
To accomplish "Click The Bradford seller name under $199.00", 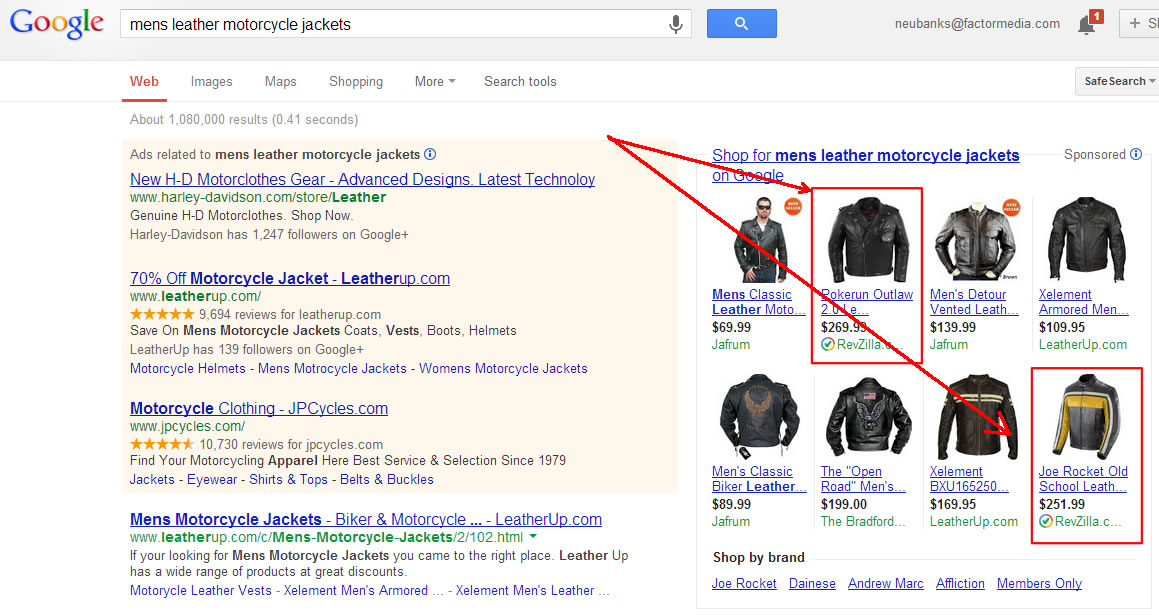I will pos(863,521).
